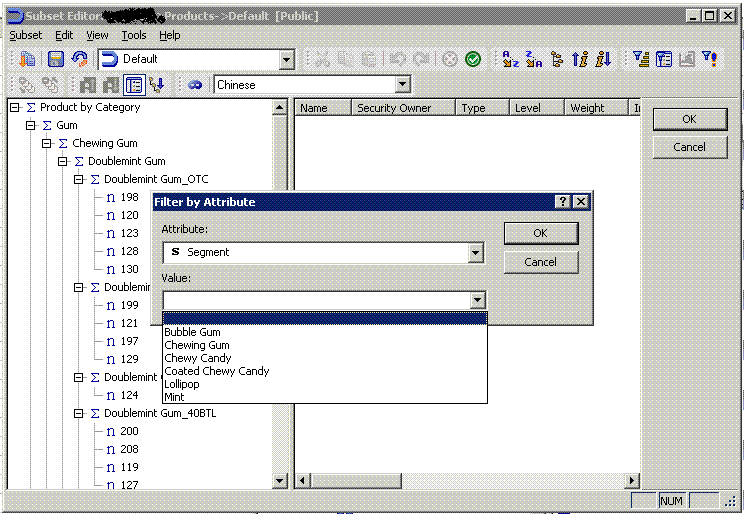Collapse the Product by Category node
The height and width of the screenshot is (514, 744).
(15, 107)
